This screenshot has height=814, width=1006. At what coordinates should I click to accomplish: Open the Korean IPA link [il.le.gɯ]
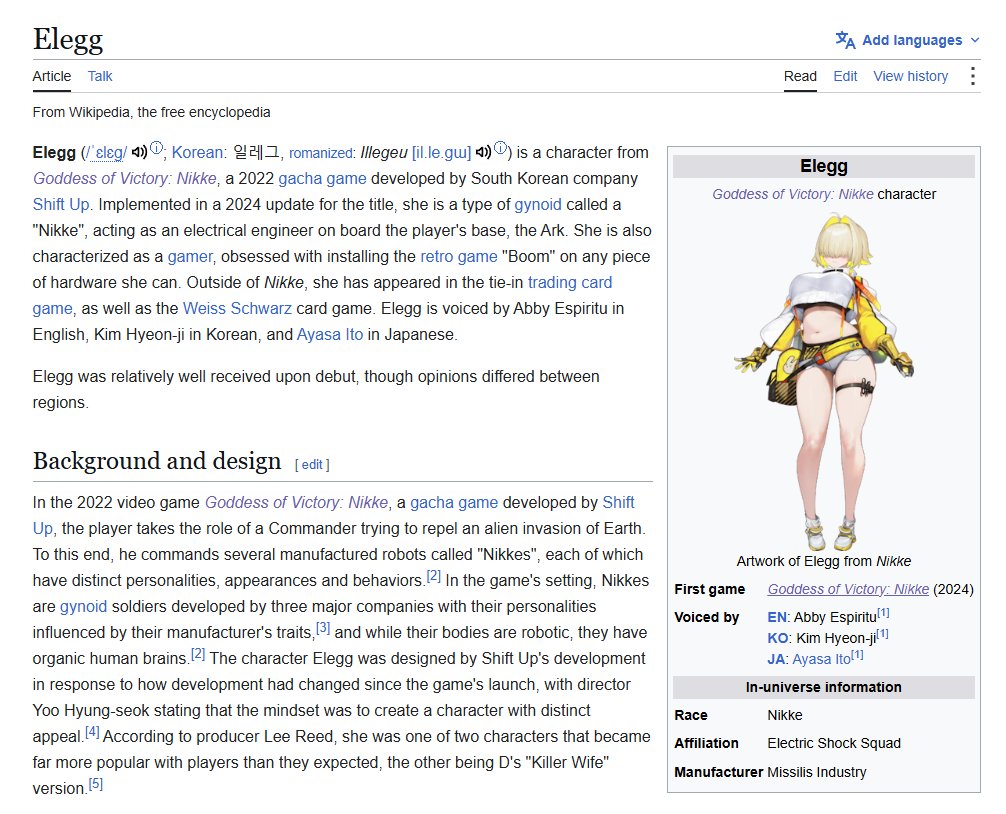click(441, 153)
